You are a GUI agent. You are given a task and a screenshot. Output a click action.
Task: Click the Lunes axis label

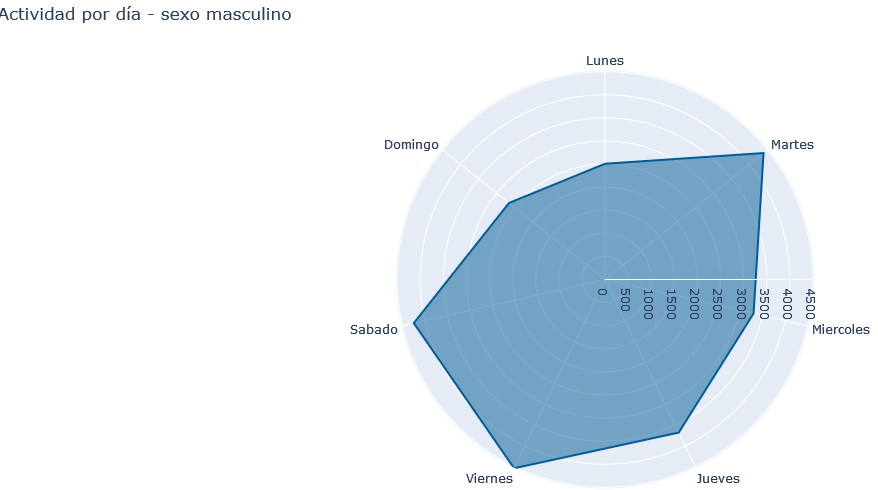[605, 60]
